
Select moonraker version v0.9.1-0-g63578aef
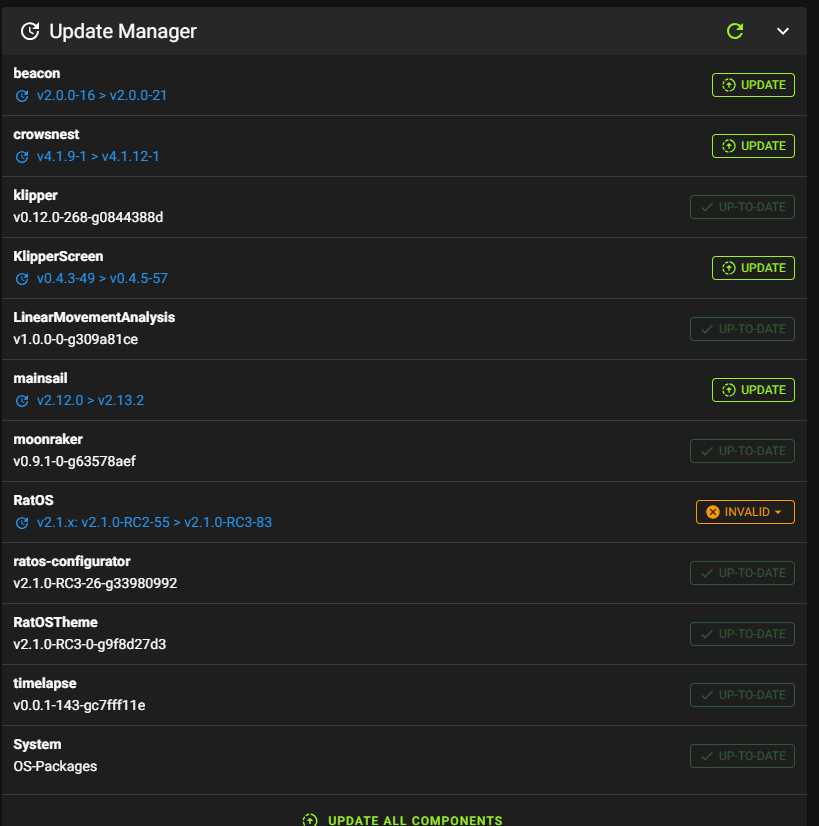pos(74,461)
